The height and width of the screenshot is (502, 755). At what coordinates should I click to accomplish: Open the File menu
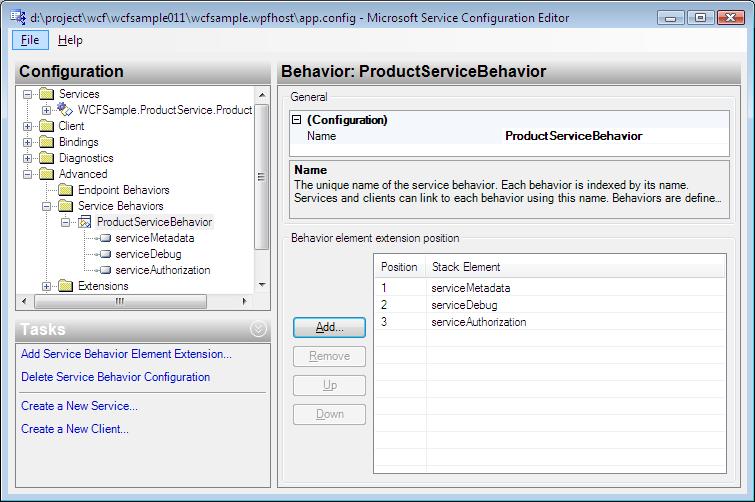pyautogui.click(x=29, y=40)
